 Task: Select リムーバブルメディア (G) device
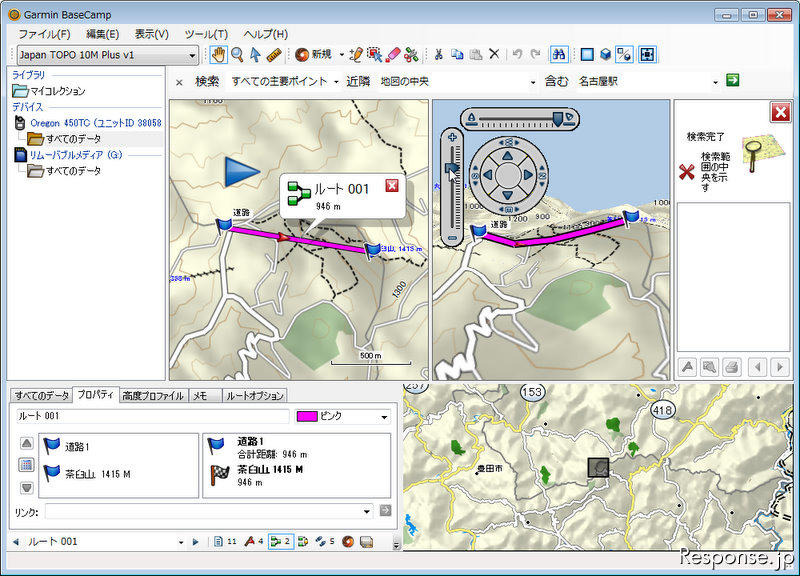[69, 155]
